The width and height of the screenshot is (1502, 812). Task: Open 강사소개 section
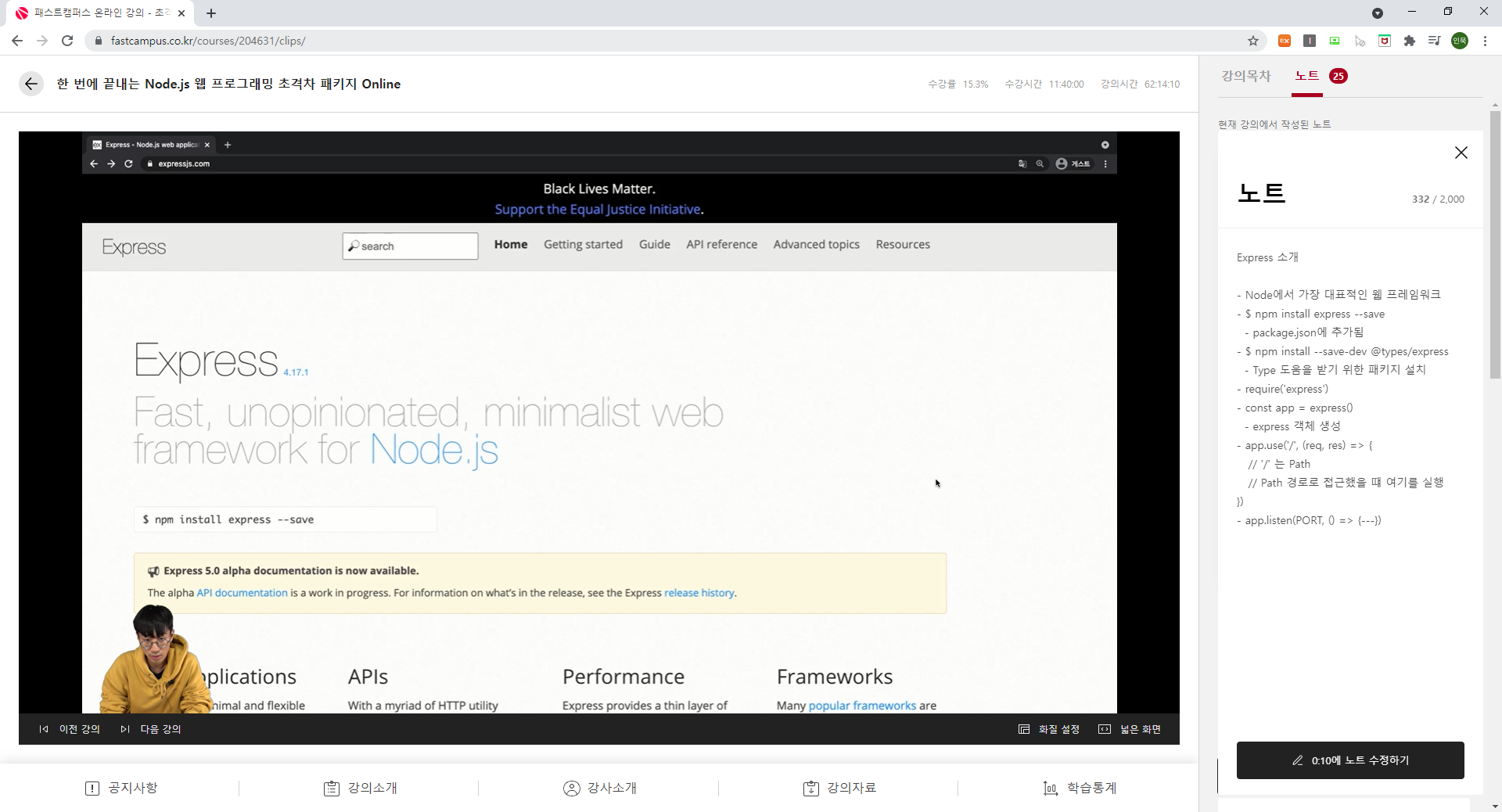(x=600, y=789)
